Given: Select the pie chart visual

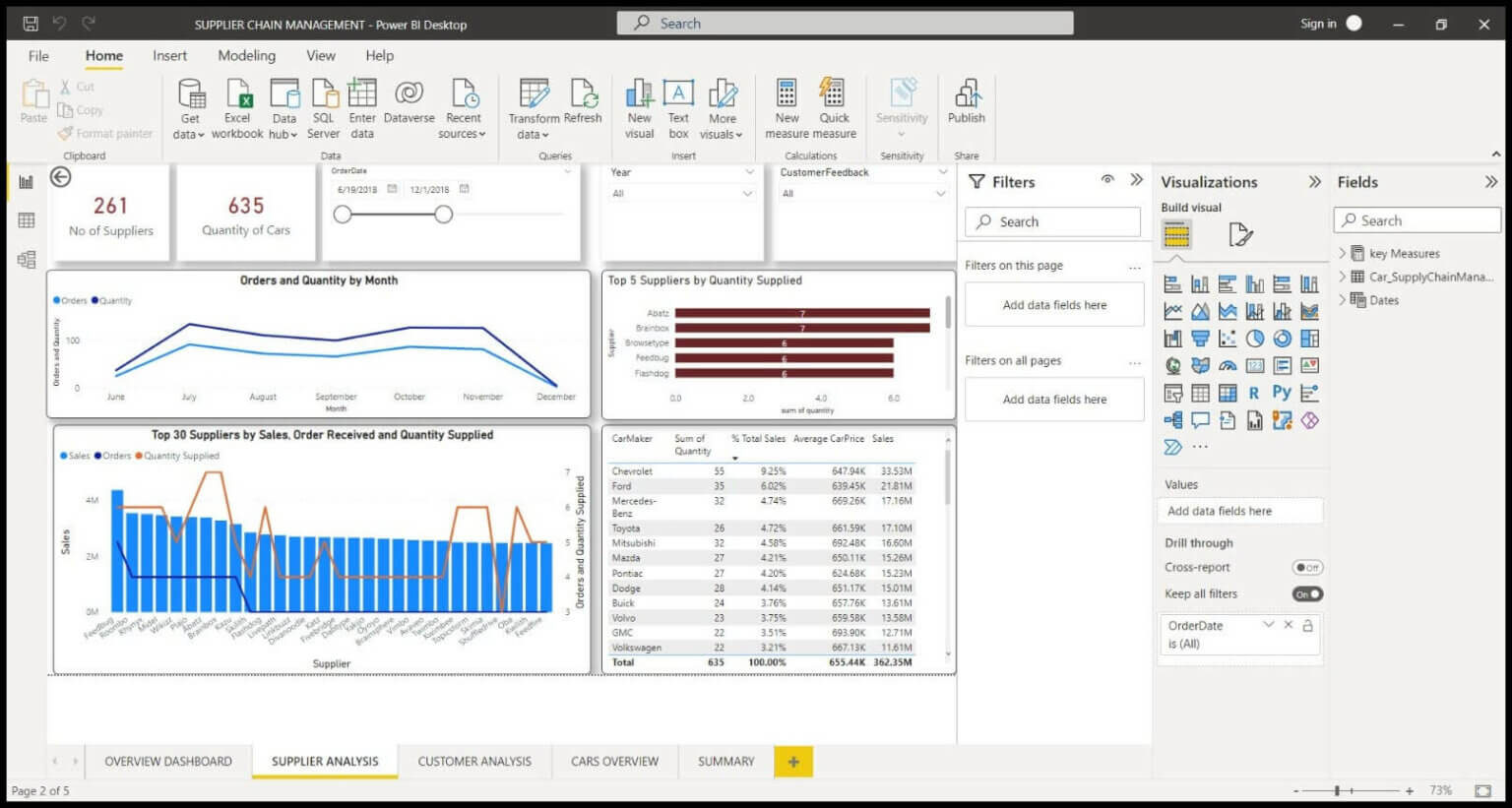Looking at the screenshot, I should click(1254, 338).
